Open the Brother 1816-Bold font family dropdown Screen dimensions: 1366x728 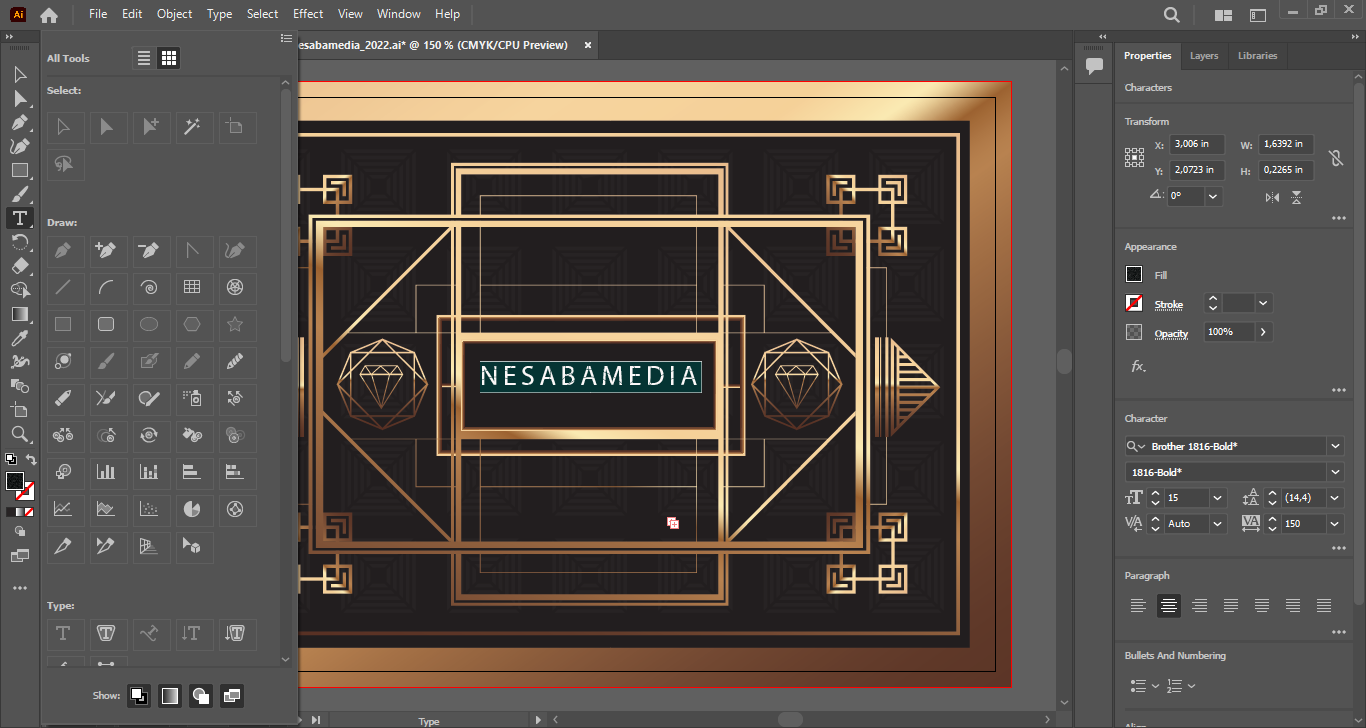point(1335,446)
